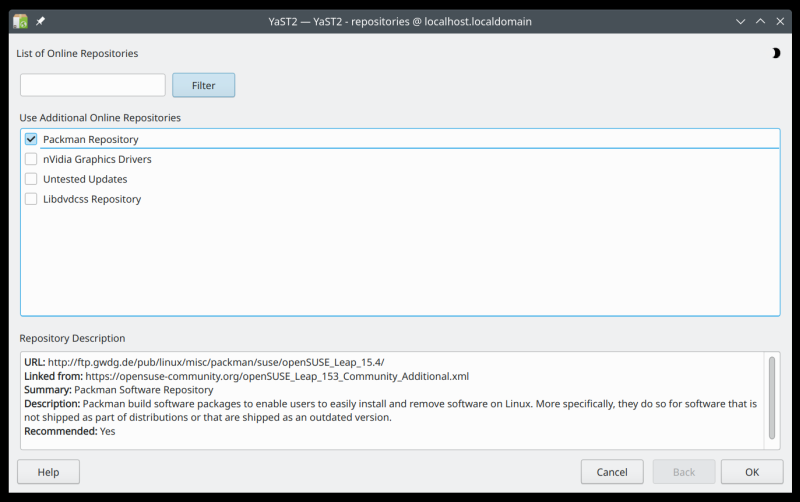Open Help for this dialog
The width and height of the screenshot is (800, 502).
[48, 472]
